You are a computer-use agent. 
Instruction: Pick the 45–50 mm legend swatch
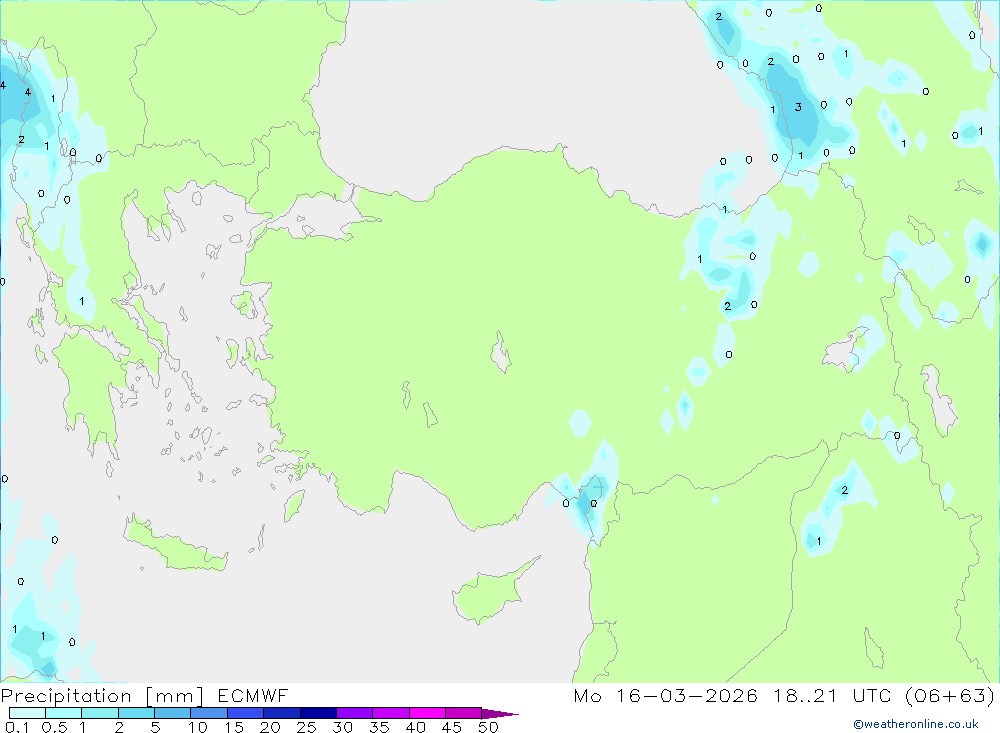pyautogui.click(x=464, y=713)
